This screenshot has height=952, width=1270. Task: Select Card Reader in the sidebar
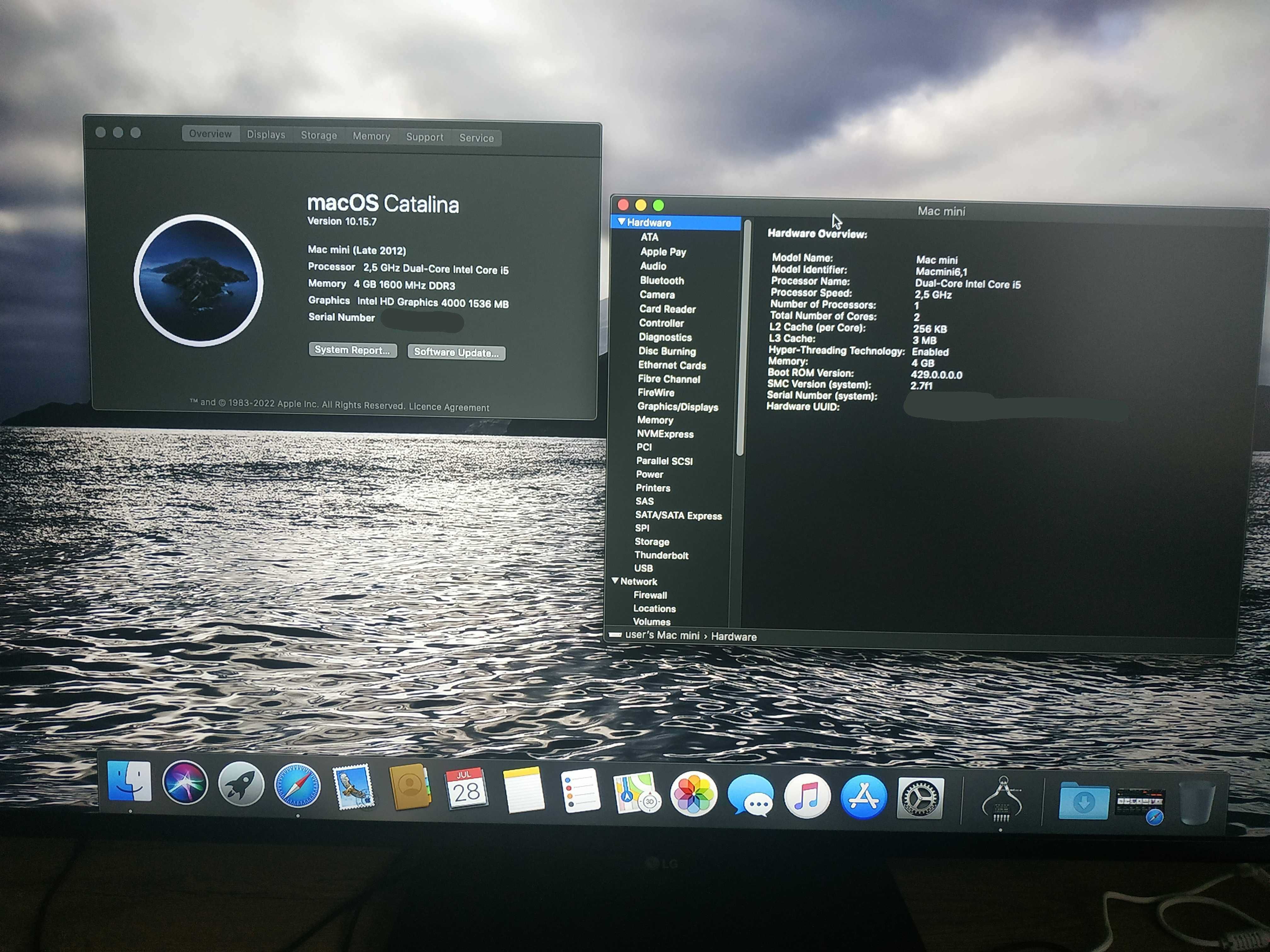coord(667,309)
